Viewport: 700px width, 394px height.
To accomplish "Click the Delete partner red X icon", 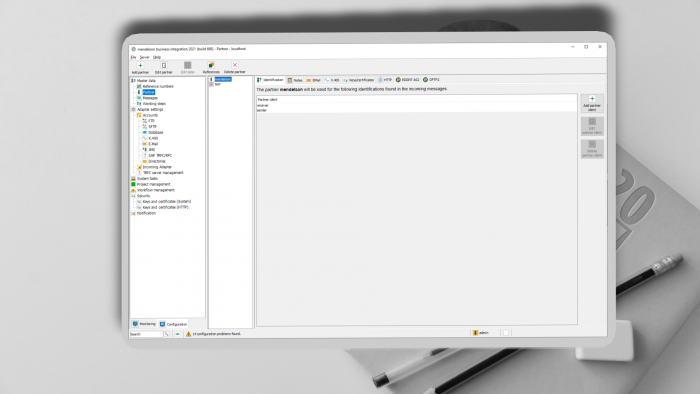I will (235, 65).
